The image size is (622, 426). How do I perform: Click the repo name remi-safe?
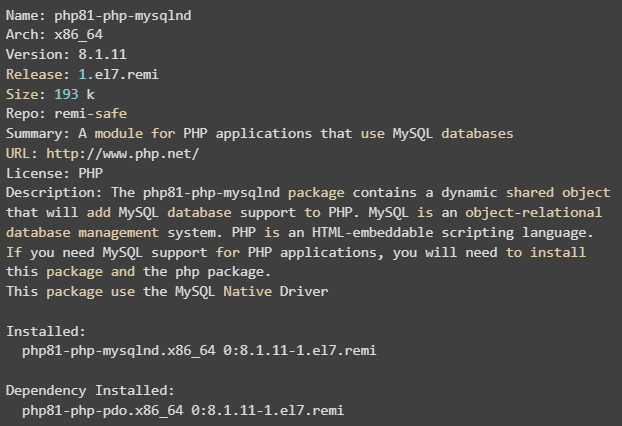87,114
